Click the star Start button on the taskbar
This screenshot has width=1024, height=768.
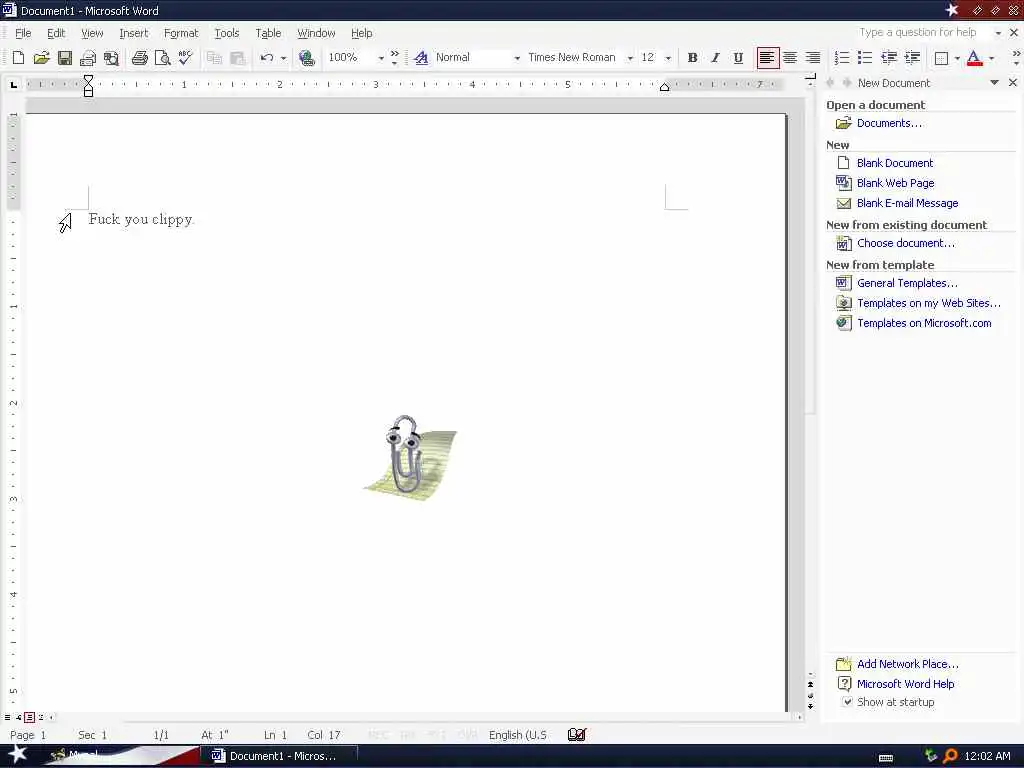point(17,755)
